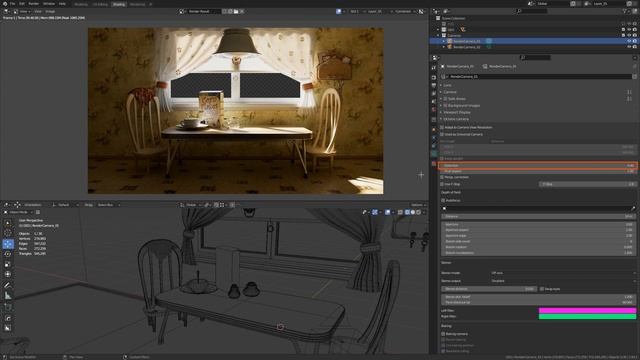Viewport: 640px width, 360px height.
Task: Enable Used as Universal Camera checkbox
Action: (442, 134)
